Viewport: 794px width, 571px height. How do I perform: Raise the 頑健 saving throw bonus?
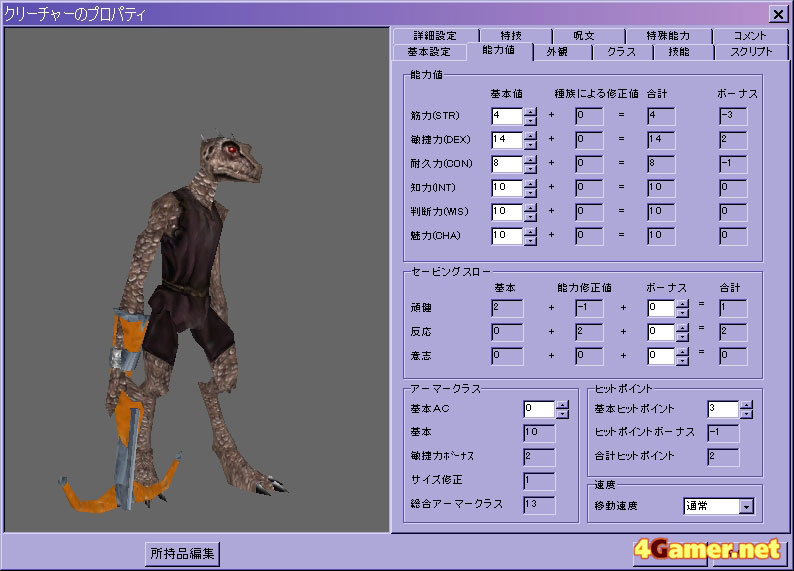coord(682,304)
